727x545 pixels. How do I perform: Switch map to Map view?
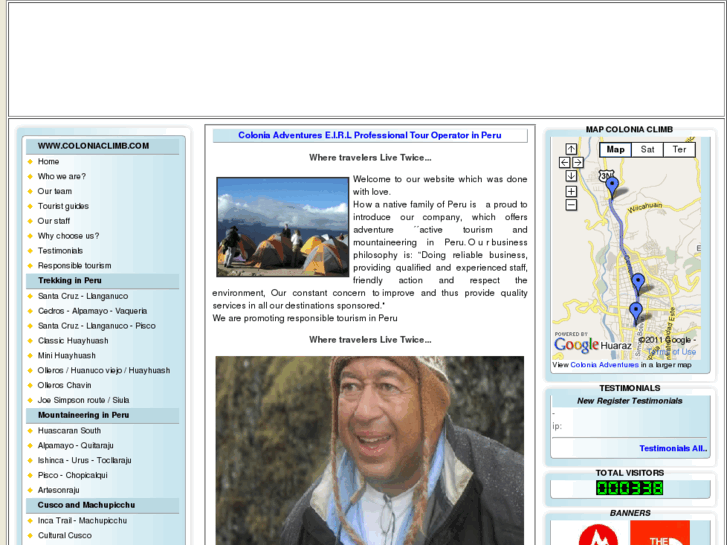[x=615, y=149]
